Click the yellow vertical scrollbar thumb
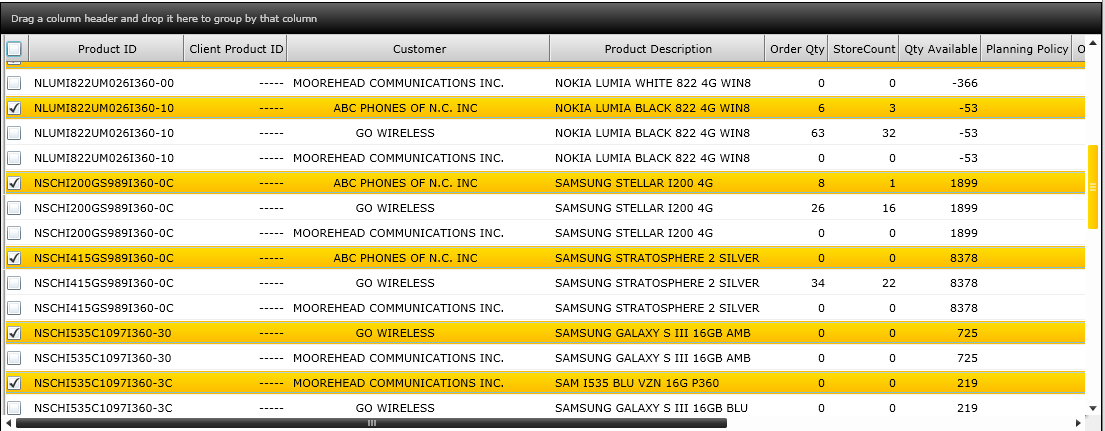Viewport: 1105px width, 431px height. click(1093, 187)
